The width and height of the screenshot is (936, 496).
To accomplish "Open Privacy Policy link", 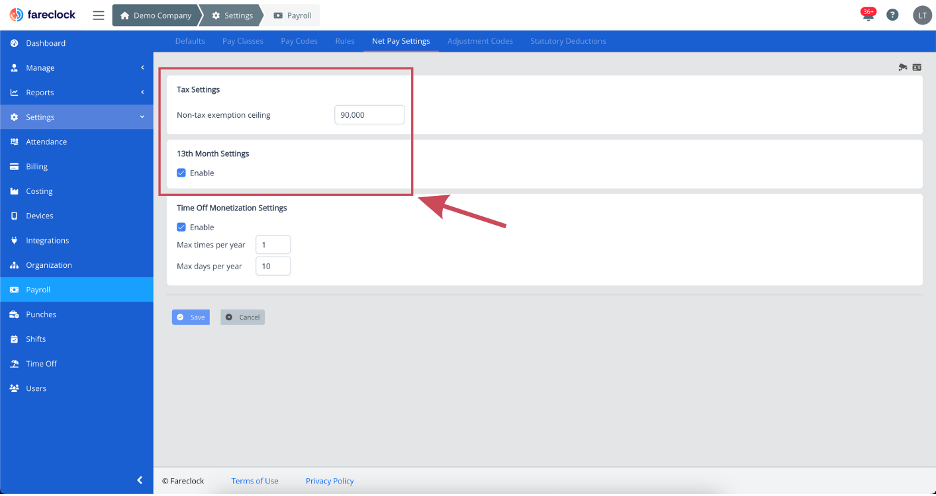I will (x=330, y=481).
